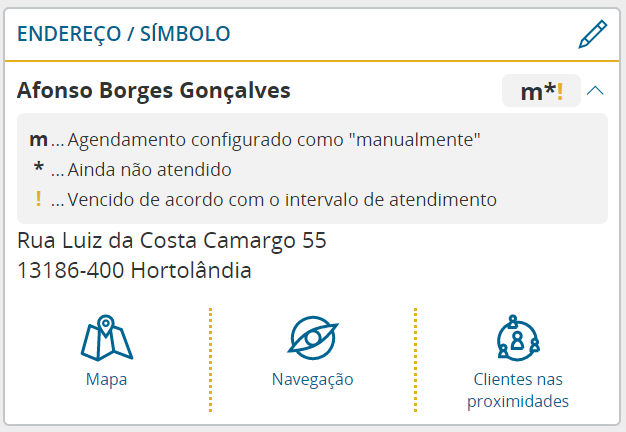
Task: Click the orange exclamation legend symbol
Action: (38, 198)
